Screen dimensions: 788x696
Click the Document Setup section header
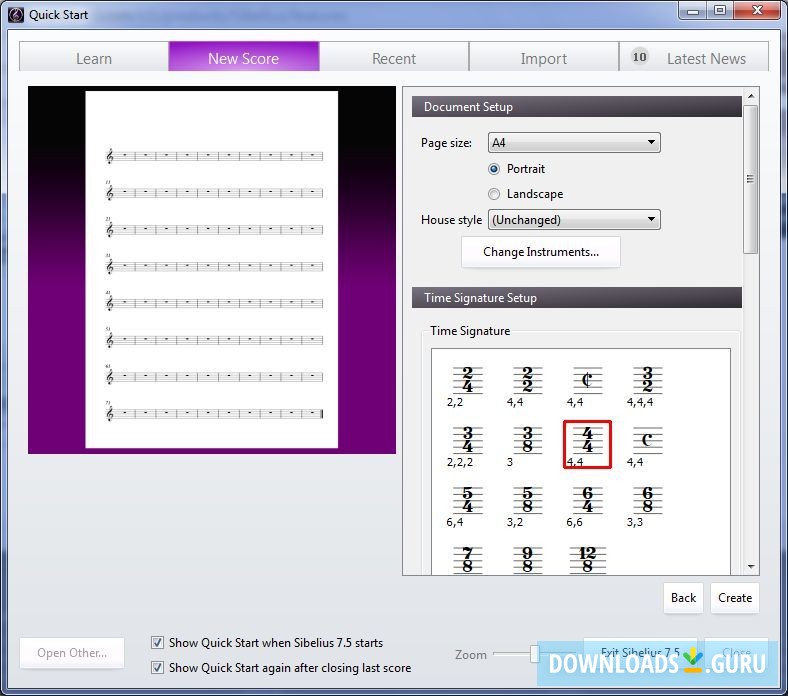click(577, 107)
